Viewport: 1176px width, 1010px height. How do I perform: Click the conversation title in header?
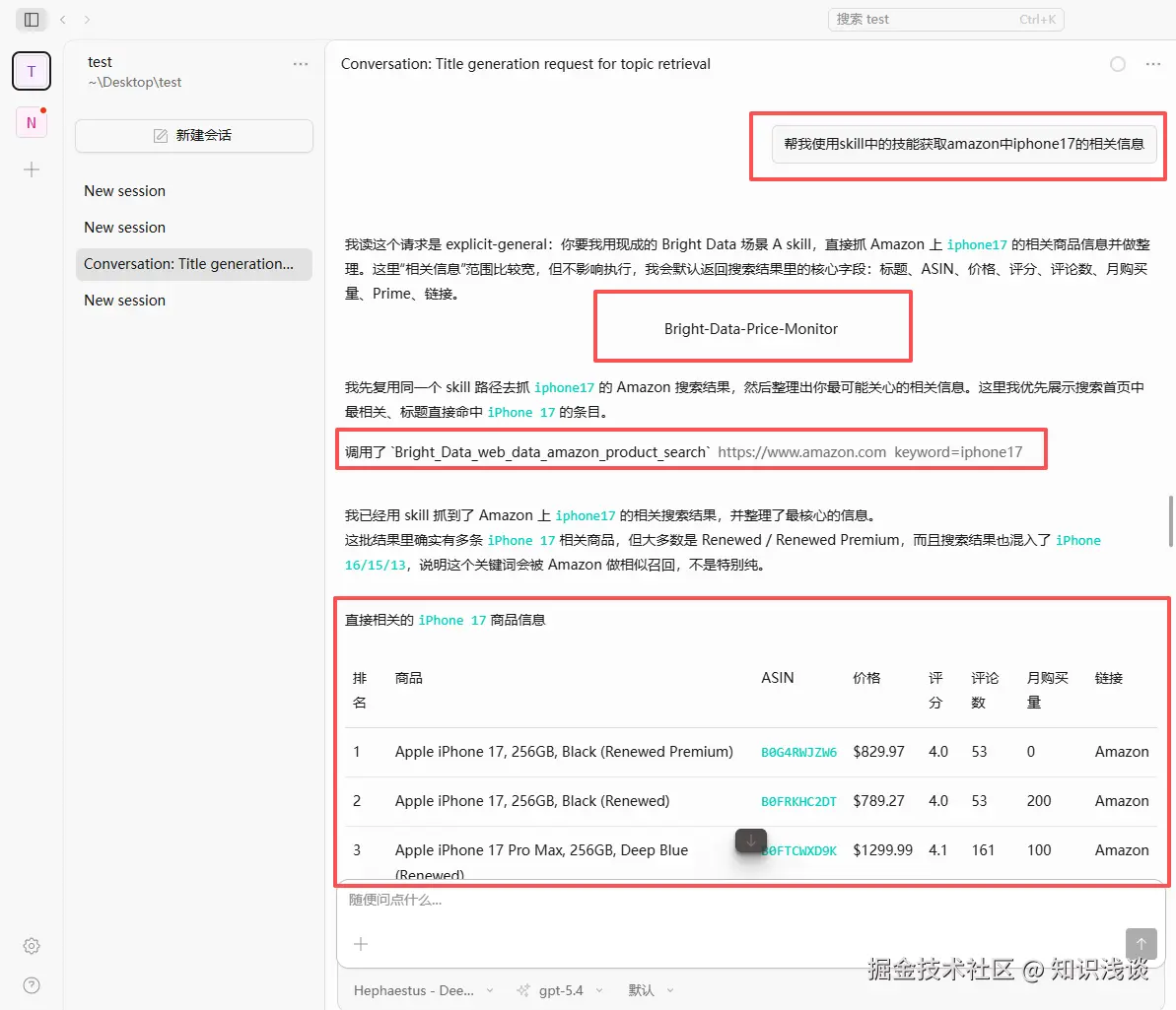pyautogui.click(x=525, y=64)
